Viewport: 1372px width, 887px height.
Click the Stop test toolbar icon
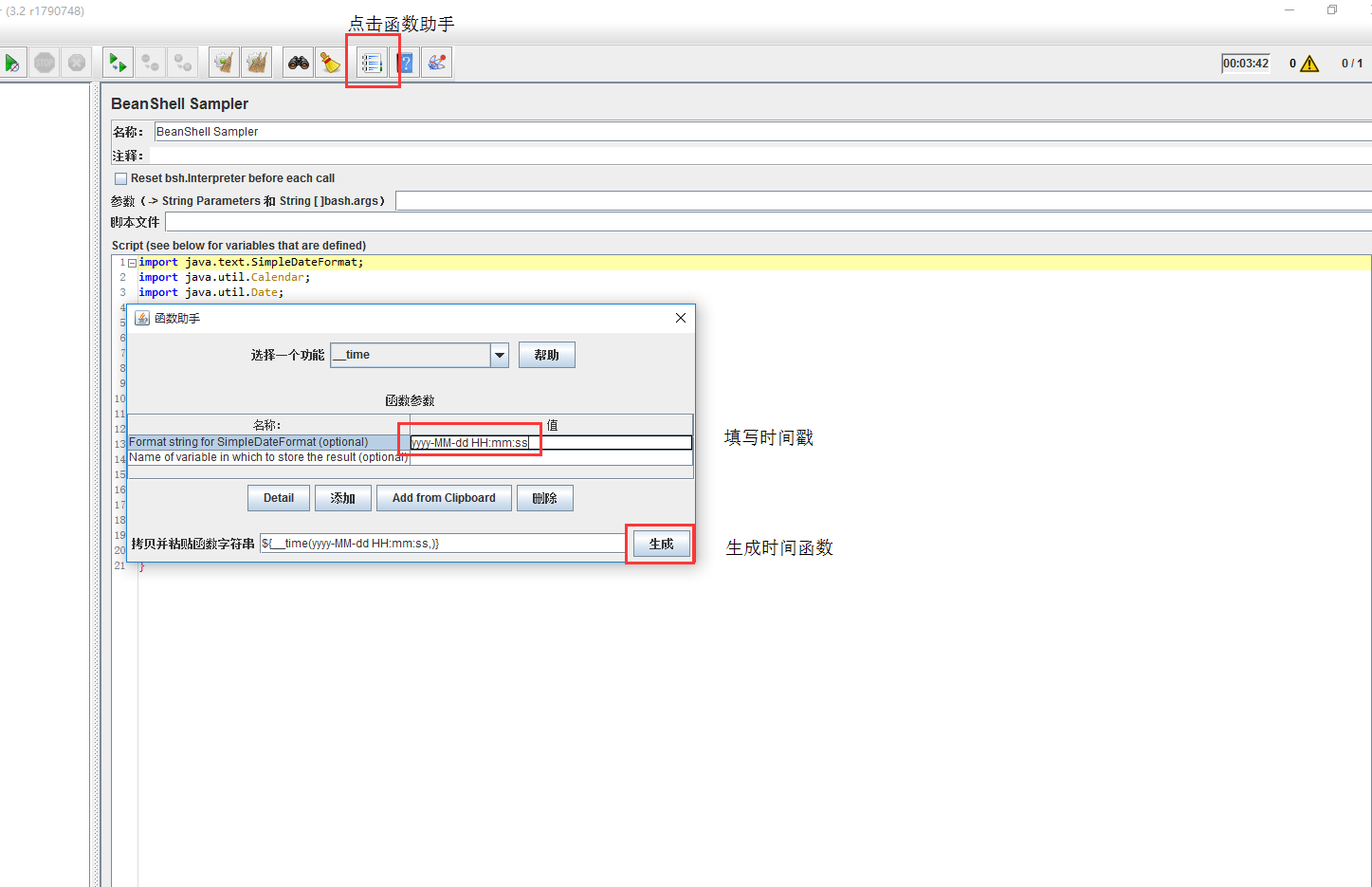[45, 63]
